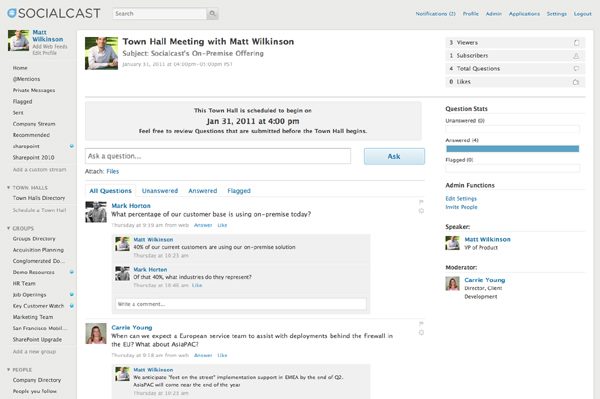This screenshot has width=600, height=399.
Task: Click Answer under Mark Horton's question
Action: click(203, 225)
